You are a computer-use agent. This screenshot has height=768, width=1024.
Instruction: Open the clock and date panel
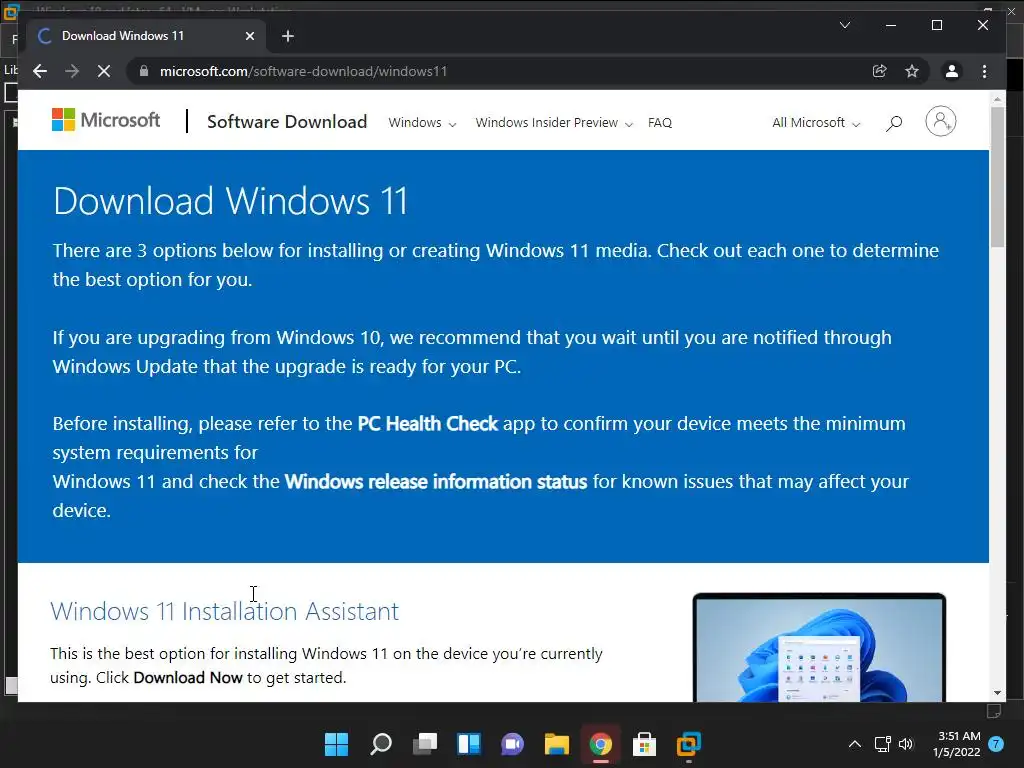click(956, 744)
